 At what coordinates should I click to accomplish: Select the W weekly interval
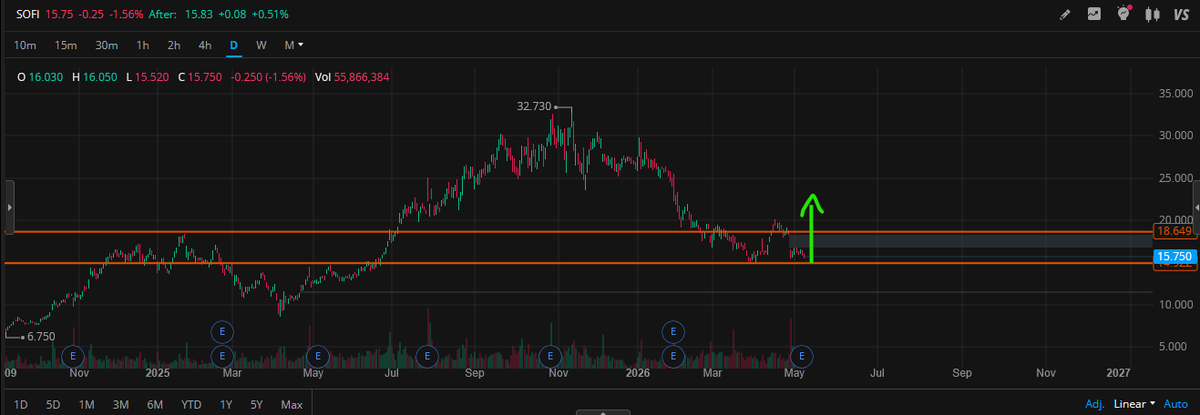tap(261, 45)
